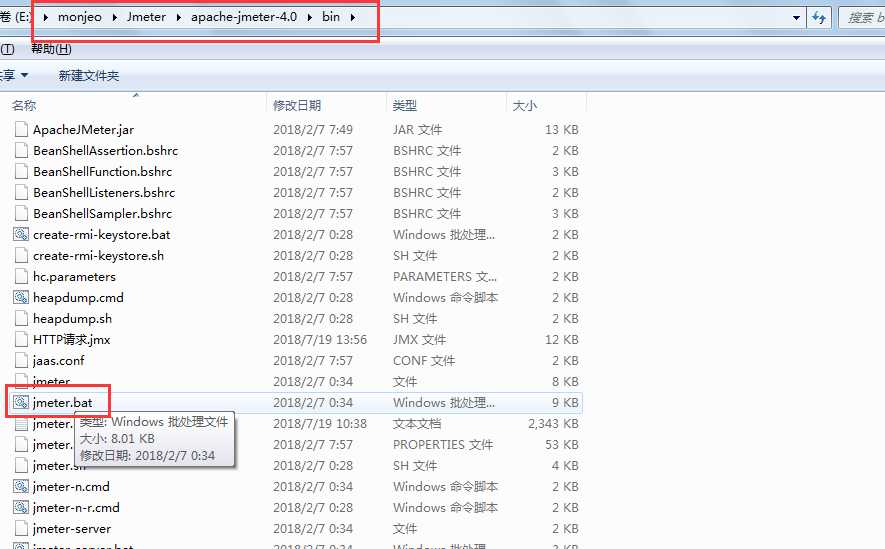Click the CONF 文件 type cell
The image size is (885, 549).
coord(424,361)
